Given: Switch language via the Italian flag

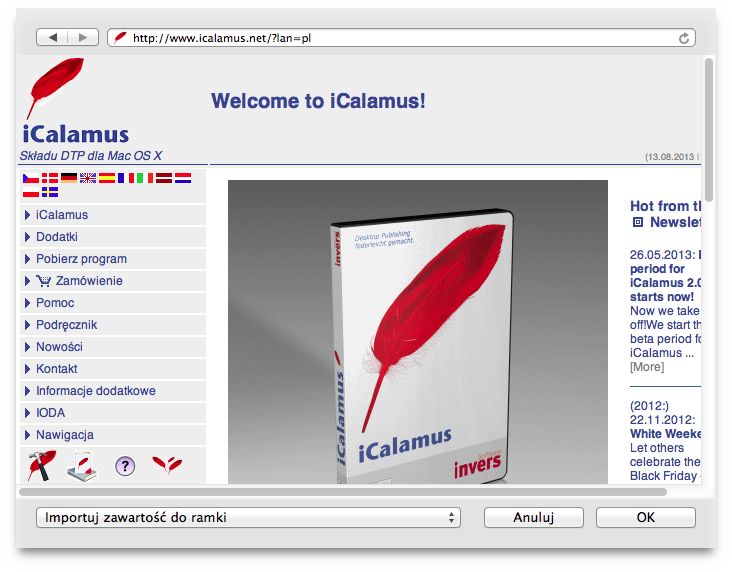Looking at the screenshot, I should 145,178.
